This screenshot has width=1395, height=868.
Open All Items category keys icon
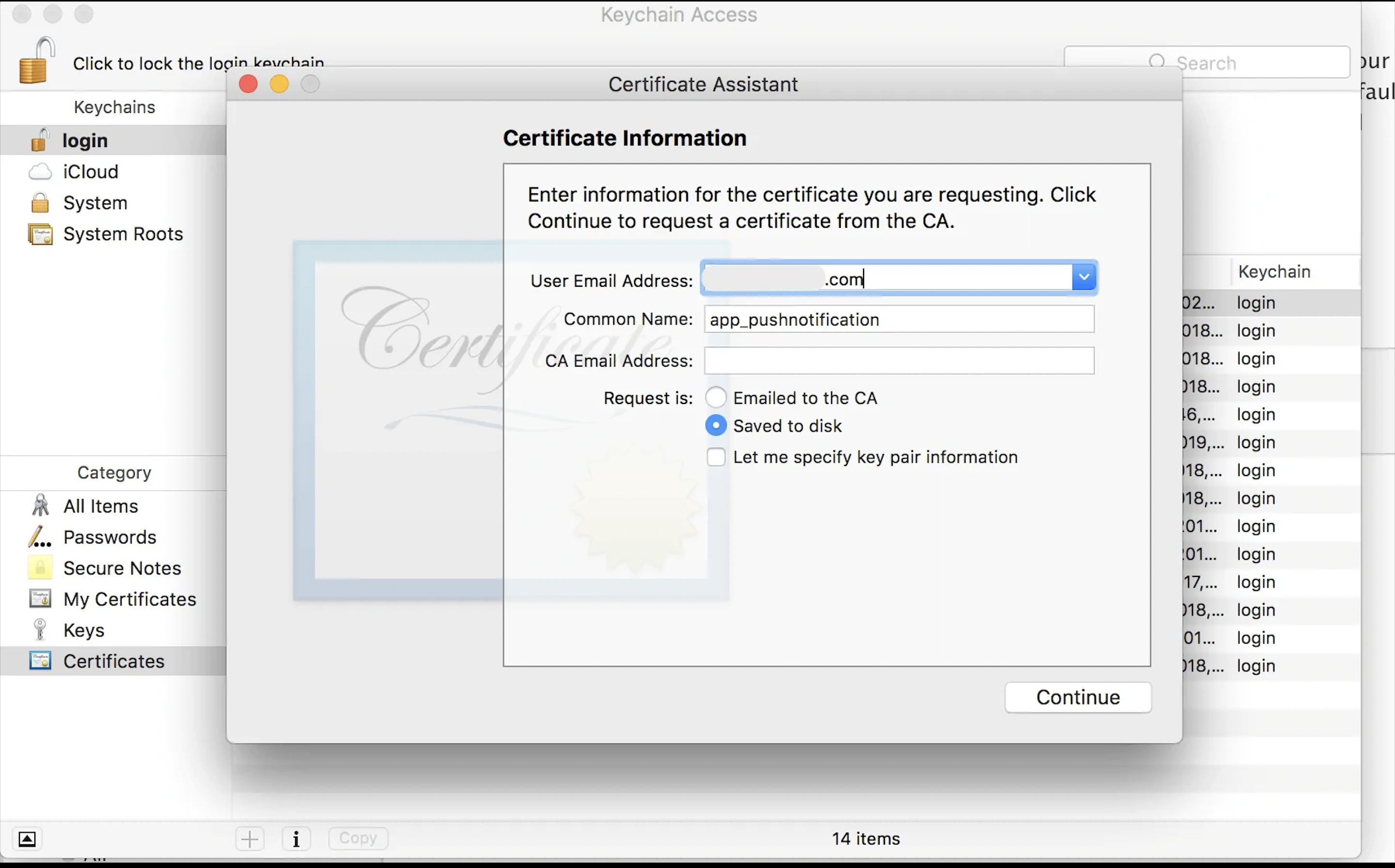coord(40,506)
